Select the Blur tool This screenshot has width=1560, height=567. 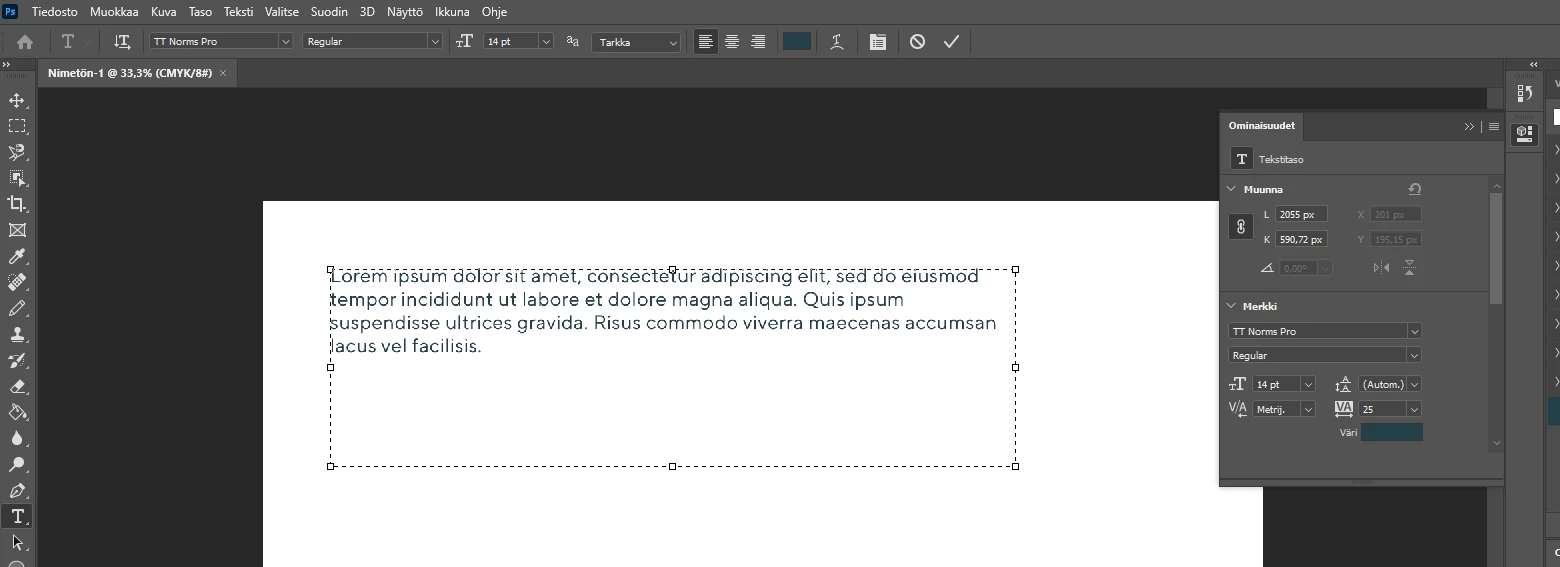pyautogui.click(x=17, y=438)
